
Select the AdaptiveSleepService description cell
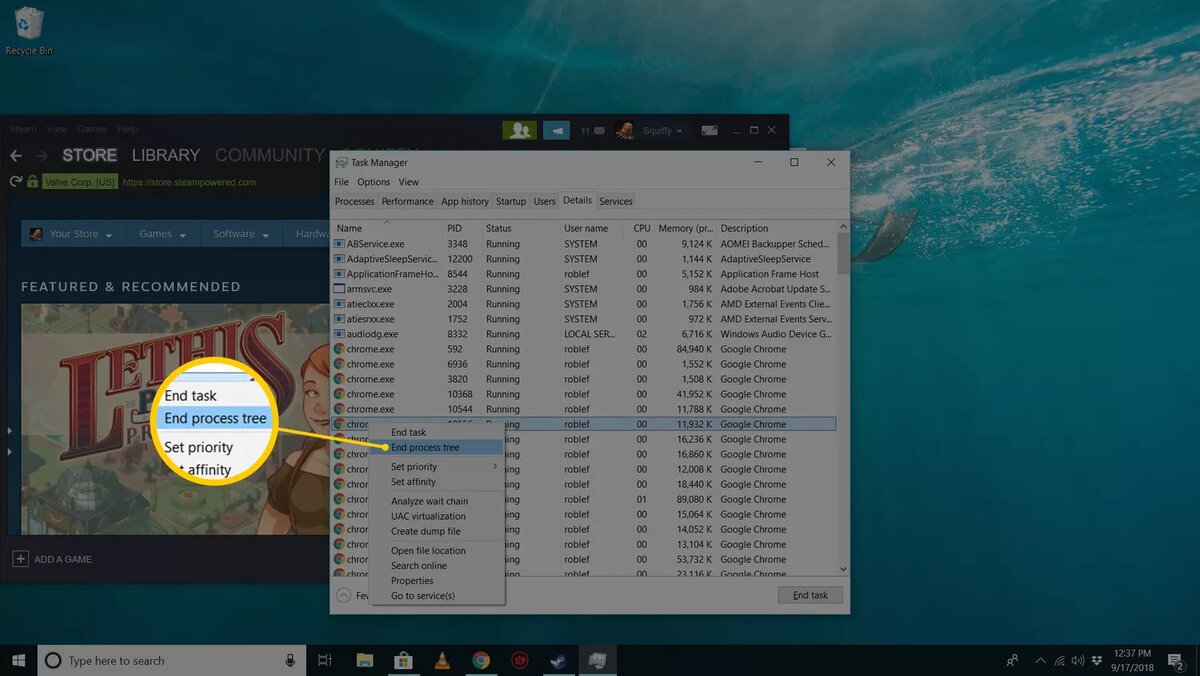click(x=765, y=259)
